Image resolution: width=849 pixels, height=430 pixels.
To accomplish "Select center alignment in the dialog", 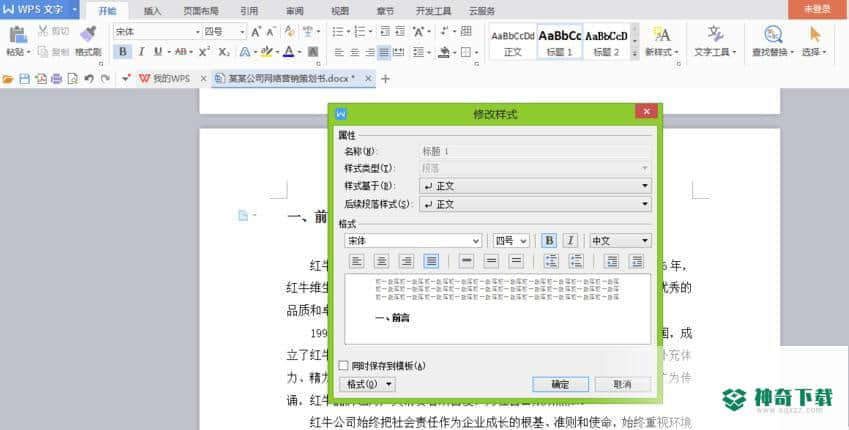I will pos(381,262).
